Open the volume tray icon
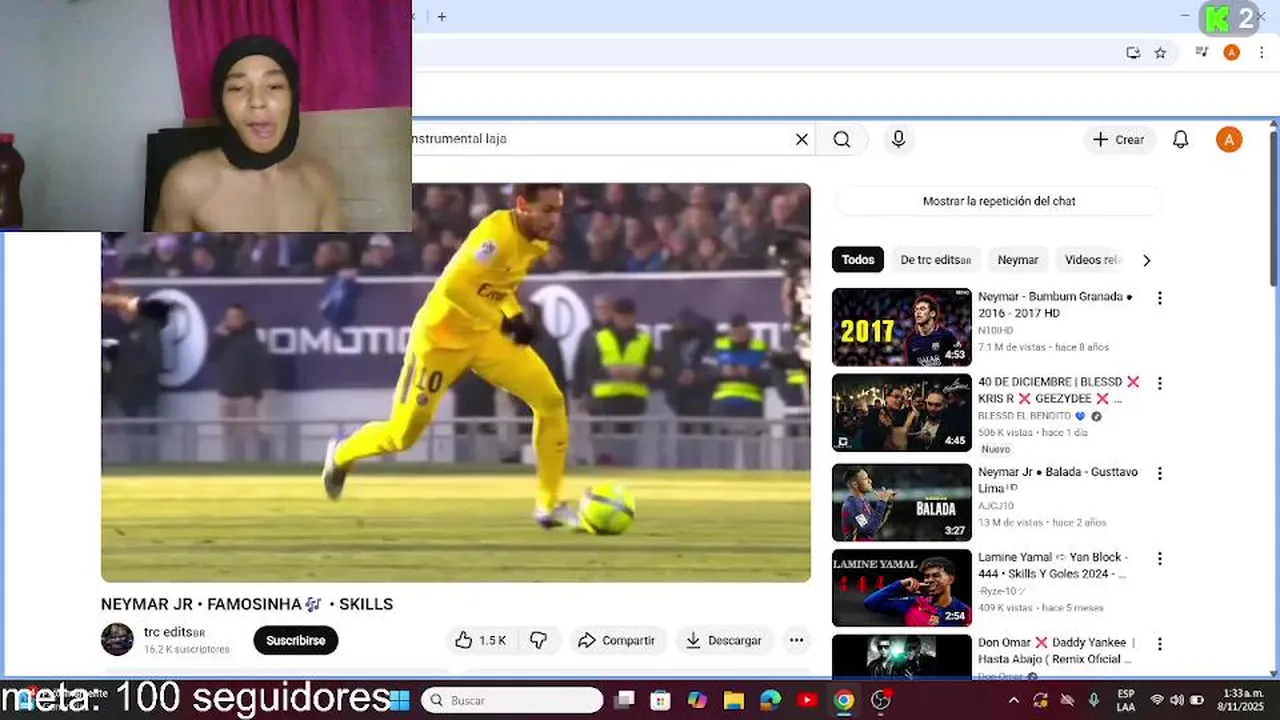The image size is (1280, 720). [1177, 700]
